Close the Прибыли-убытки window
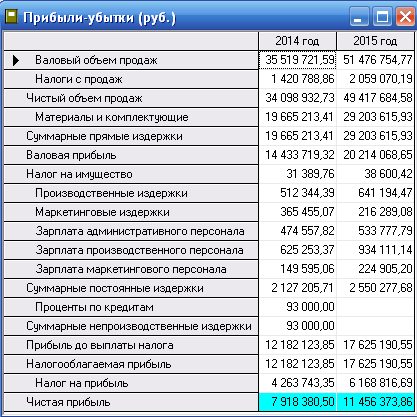Screen dimensions: 417x417 (x=405, y=16)
